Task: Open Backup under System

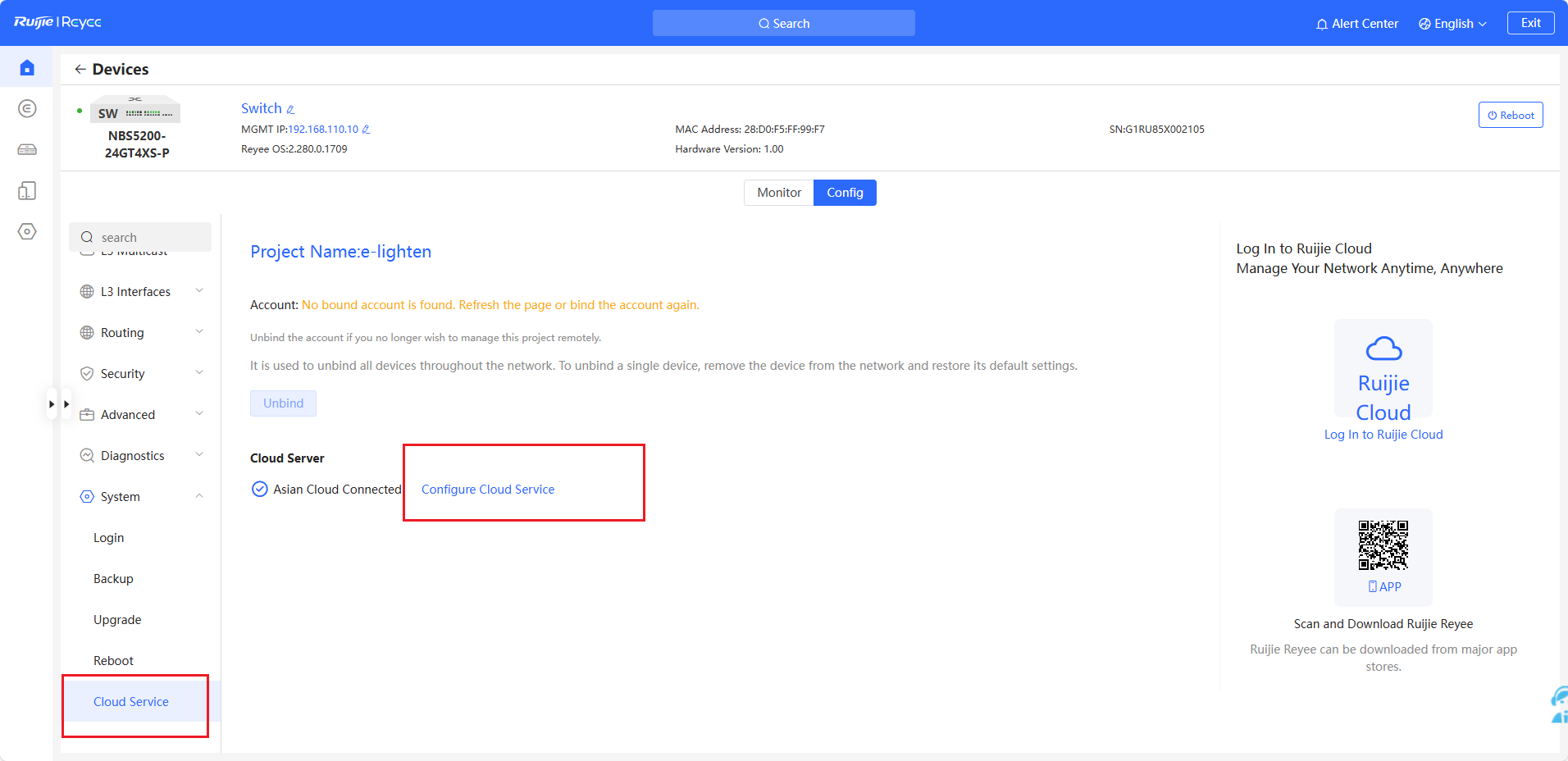Action: (113, 579)
